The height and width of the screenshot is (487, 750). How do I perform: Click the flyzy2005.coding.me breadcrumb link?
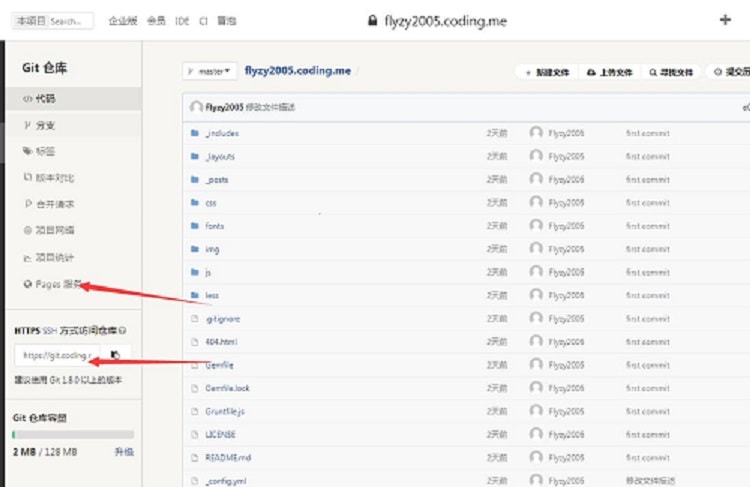pyautogui.click(x=298, y=70)
